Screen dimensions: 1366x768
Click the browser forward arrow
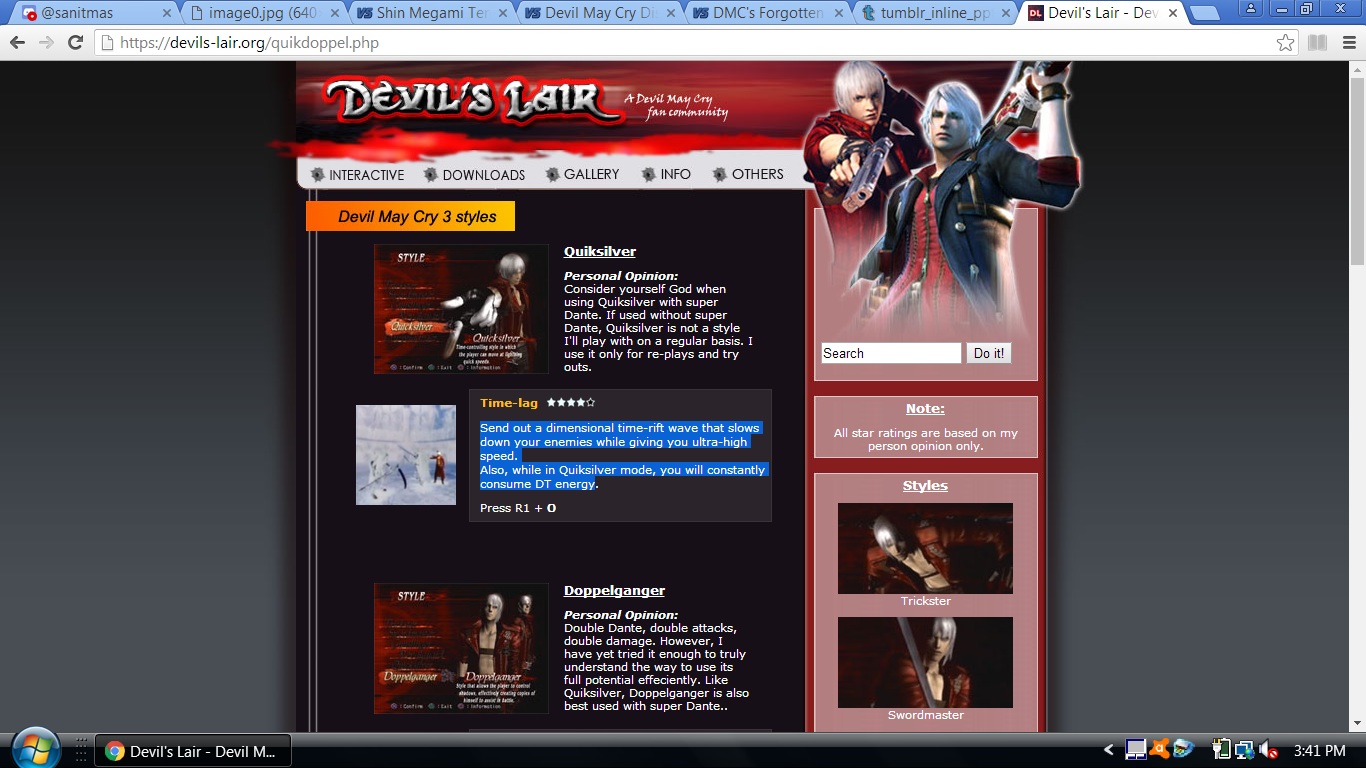tap(46, 43)
